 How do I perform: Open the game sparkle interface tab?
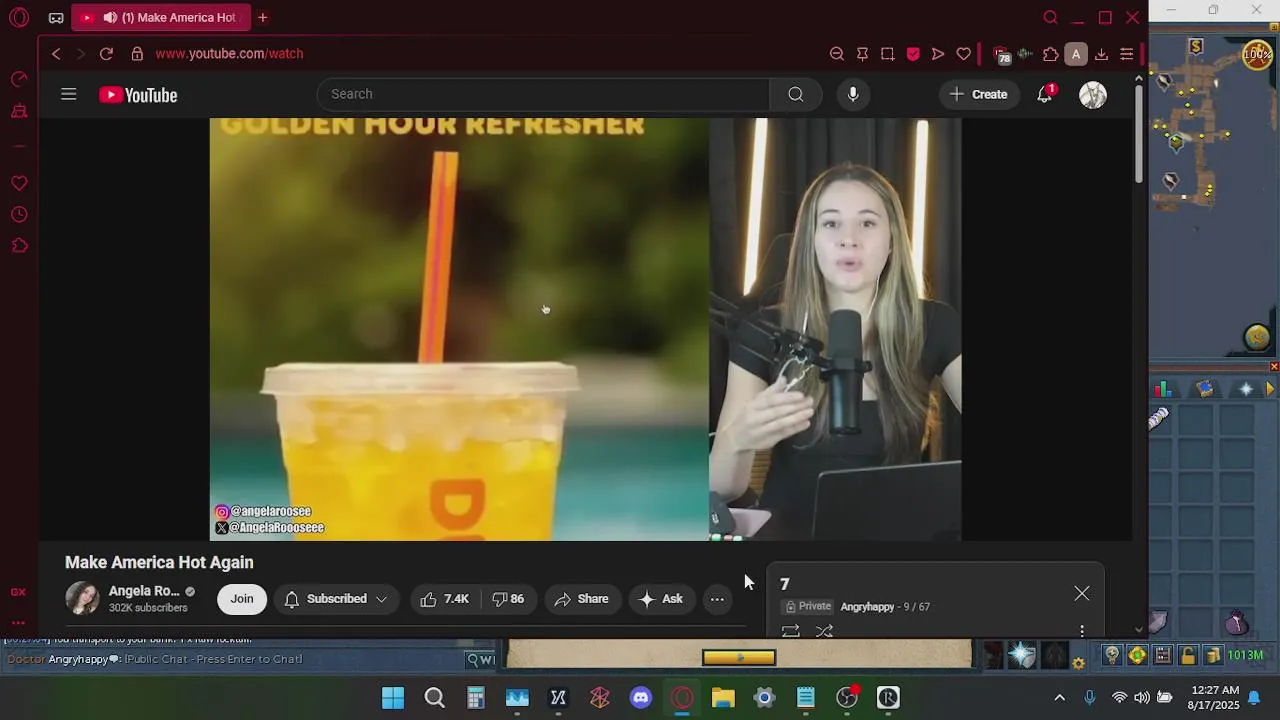click(x=1245, y=389)
